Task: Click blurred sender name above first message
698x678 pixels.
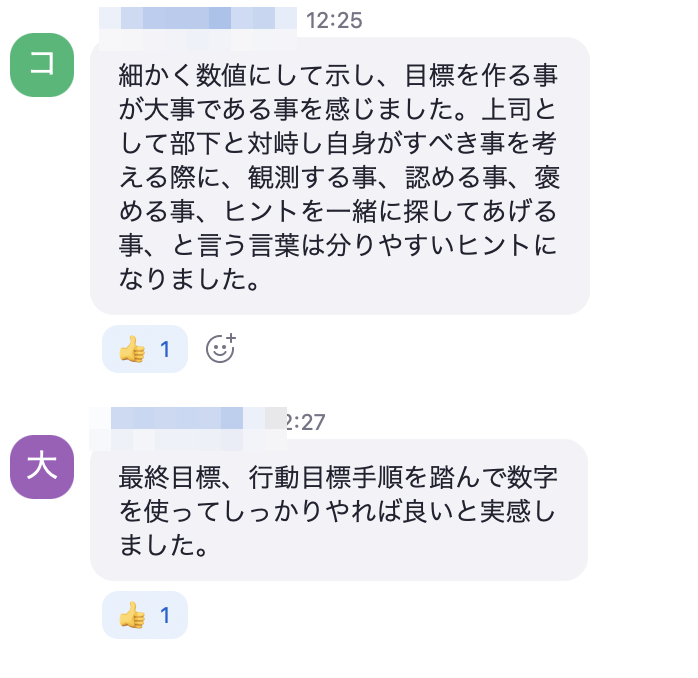Action: pyautogui.click(x=198, y=20)
